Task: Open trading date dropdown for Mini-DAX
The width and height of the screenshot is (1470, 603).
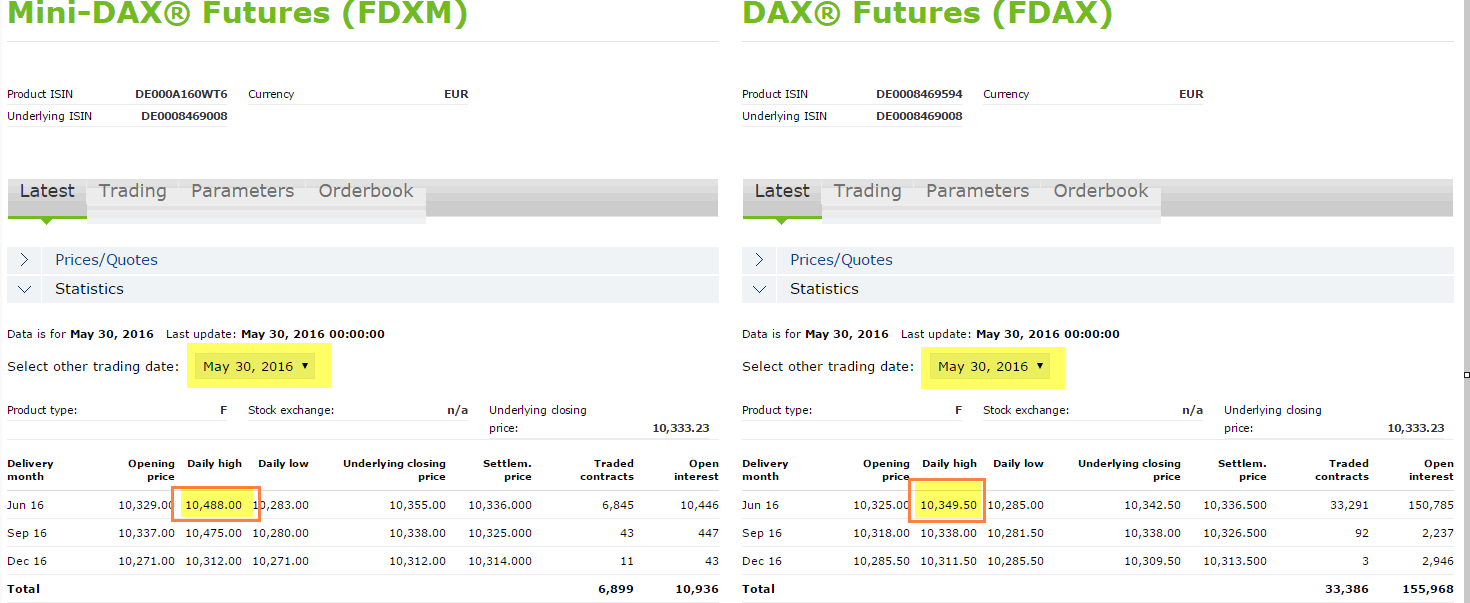Action: coord(259,367)
